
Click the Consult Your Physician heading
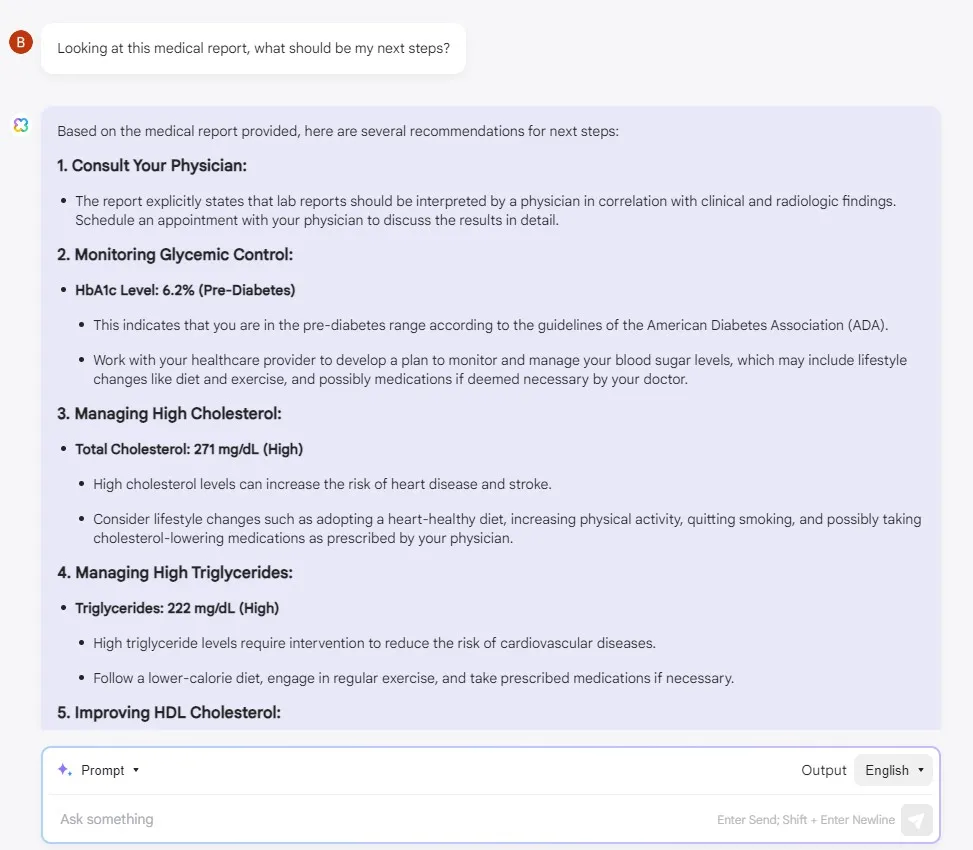pyautogui.click(x=152, y=166)
